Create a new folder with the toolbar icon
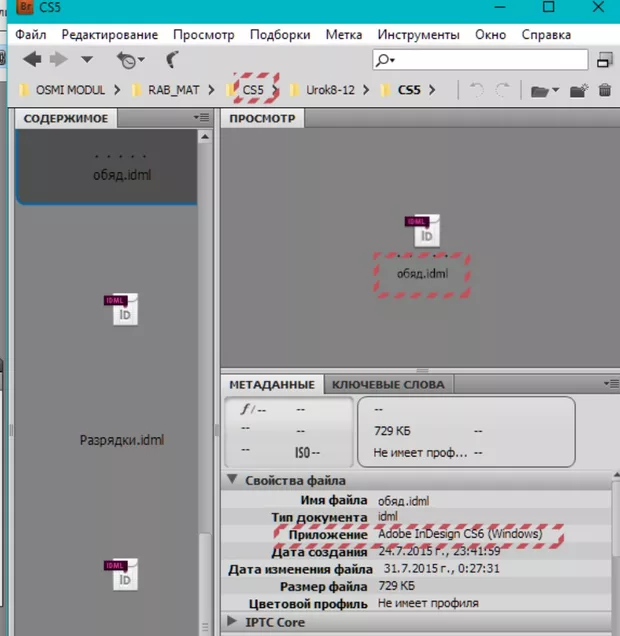 coord(579,90)
